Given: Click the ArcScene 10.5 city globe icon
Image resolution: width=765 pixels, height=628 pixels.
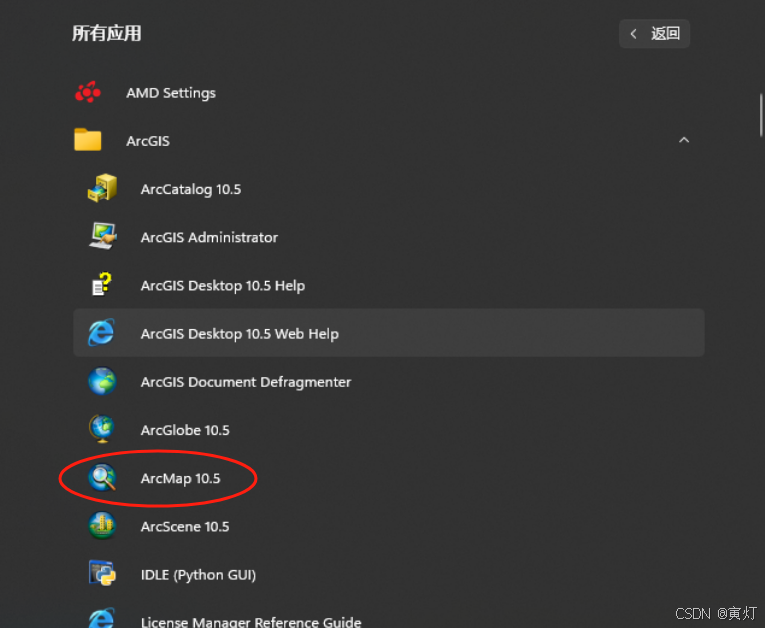Looking at the screenshot, I should 102,526.
